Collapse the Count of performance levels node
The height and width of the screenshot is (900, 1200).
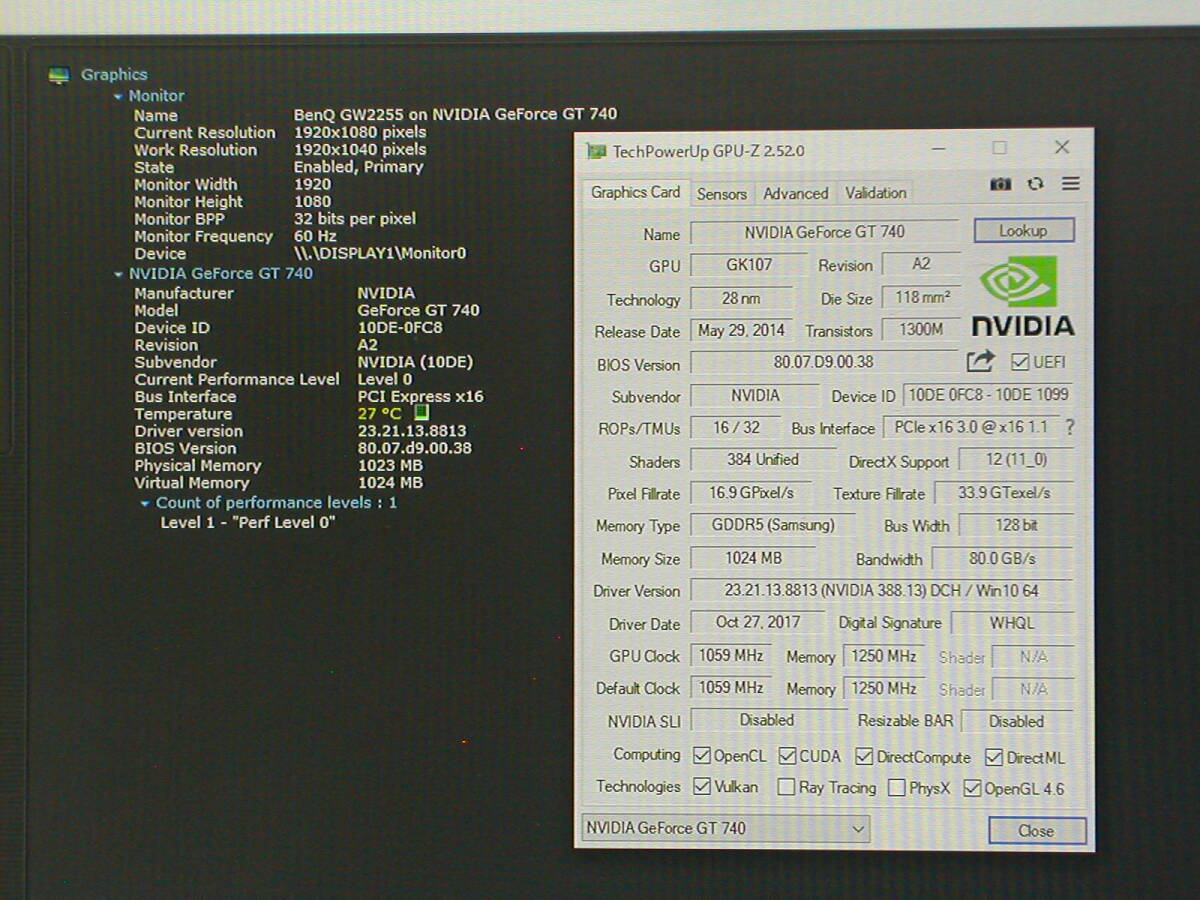[x=146, y=503]
